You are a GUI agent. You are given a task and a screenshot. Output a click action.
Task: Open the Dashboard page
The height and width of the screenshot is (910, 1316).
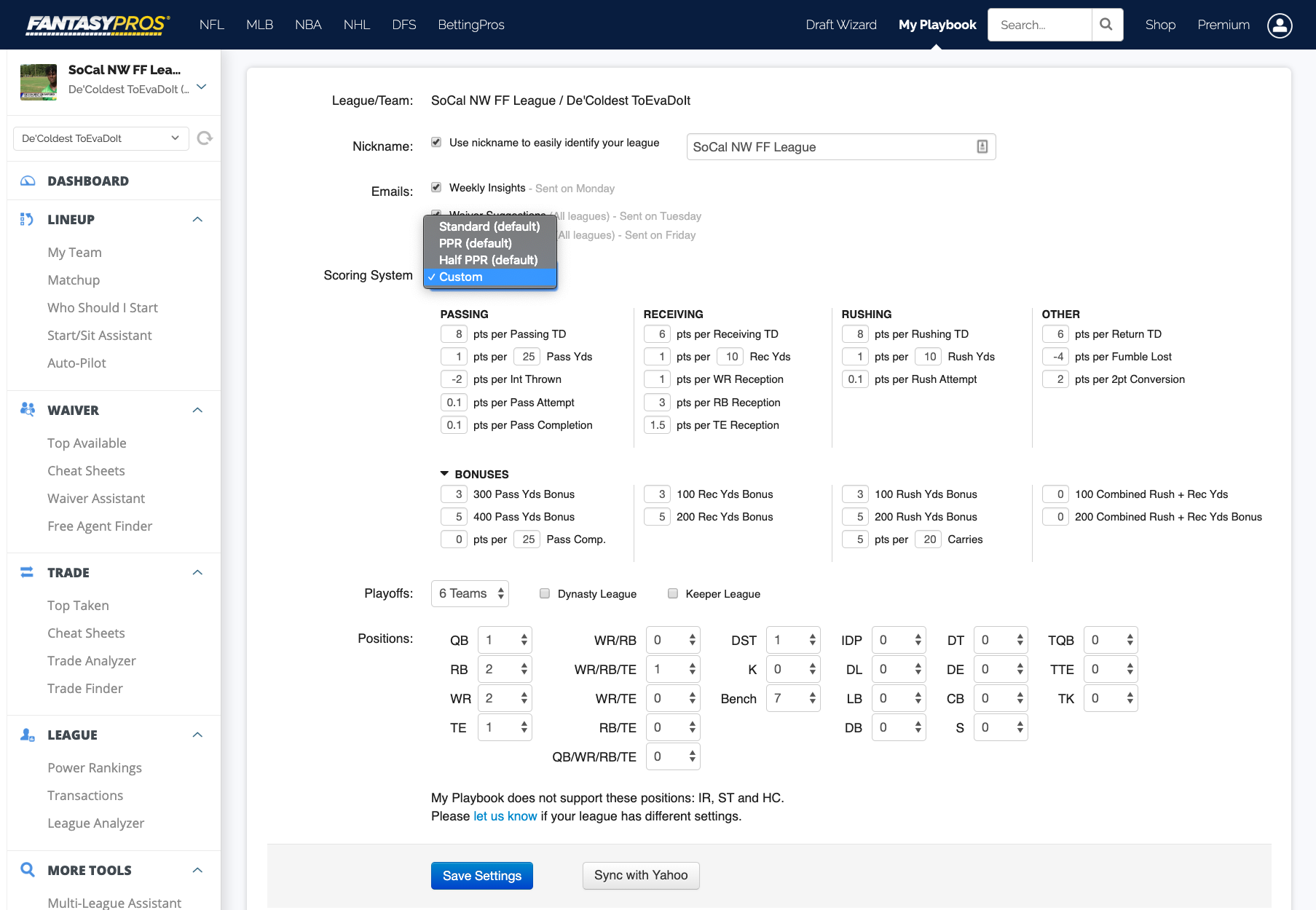(88, 181)
